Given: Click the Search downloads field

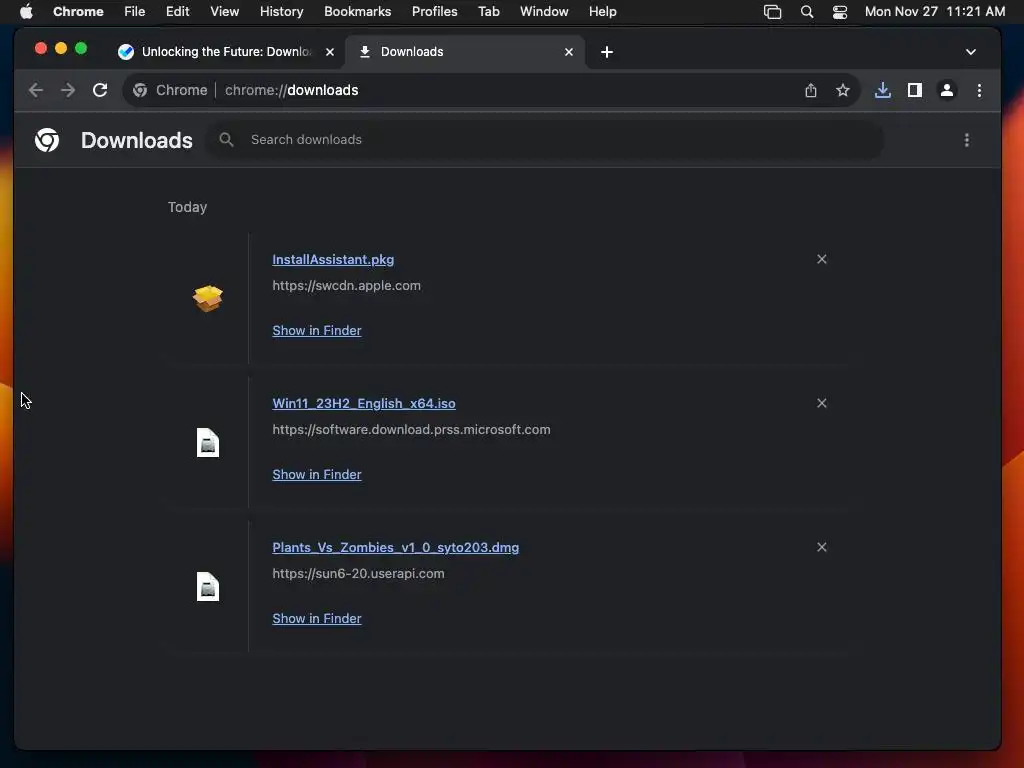Looking at the screenshot, I should point(545,140).
